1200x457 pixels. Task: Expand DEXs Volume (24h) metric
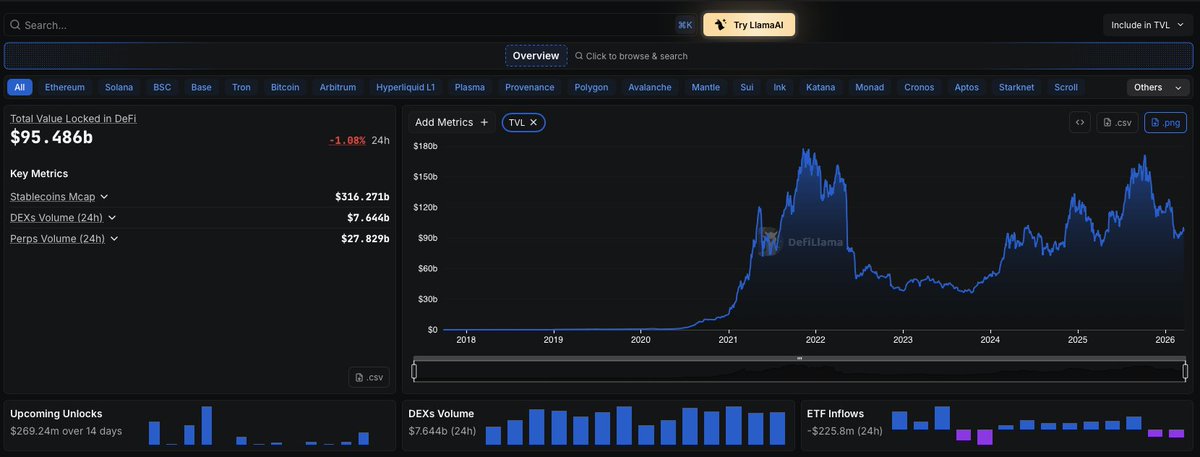pyautogui.click(x=63, y=218)
